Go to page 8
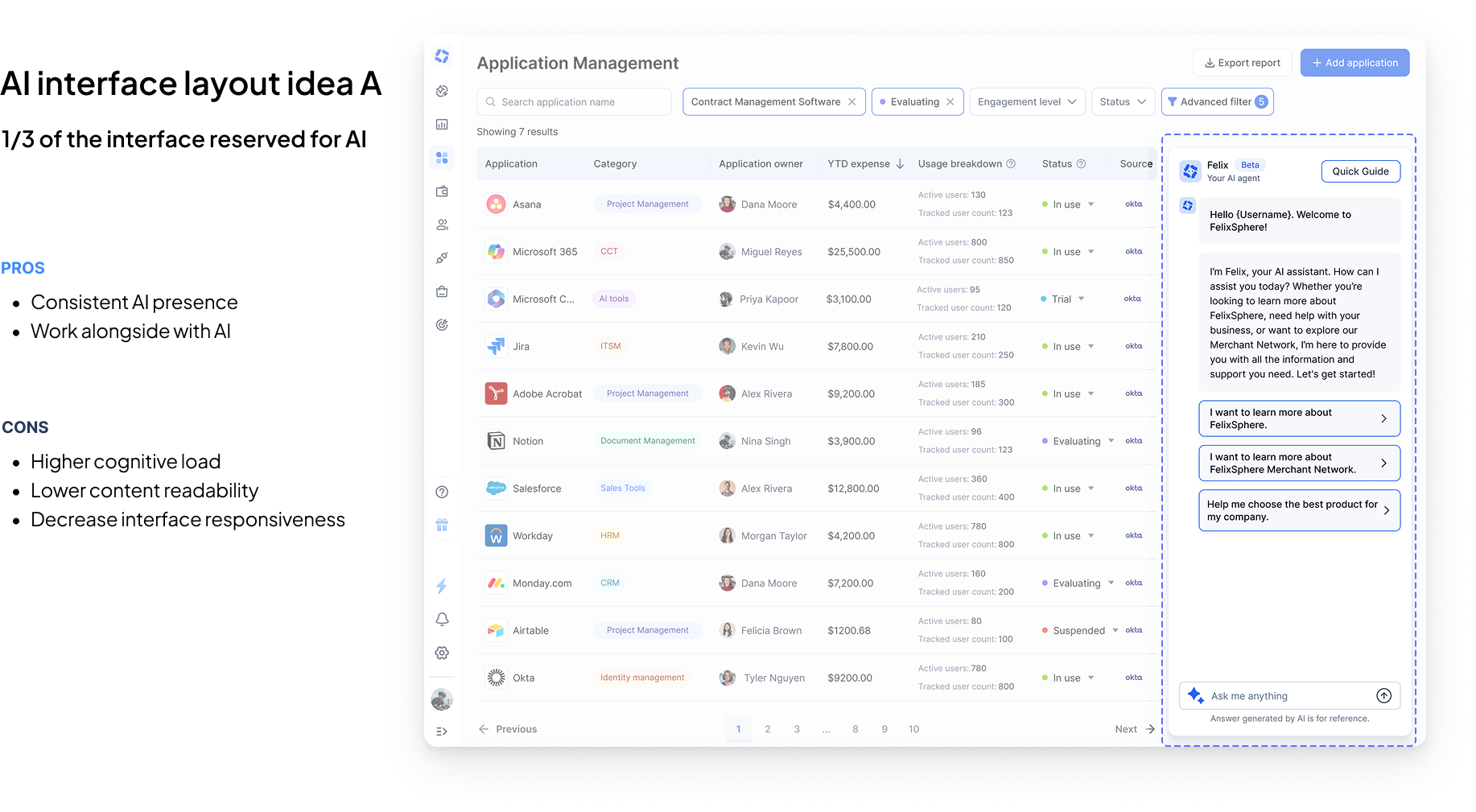This screenshot has height=812, width=1476. pyautogui.click(x=856, y=729)
